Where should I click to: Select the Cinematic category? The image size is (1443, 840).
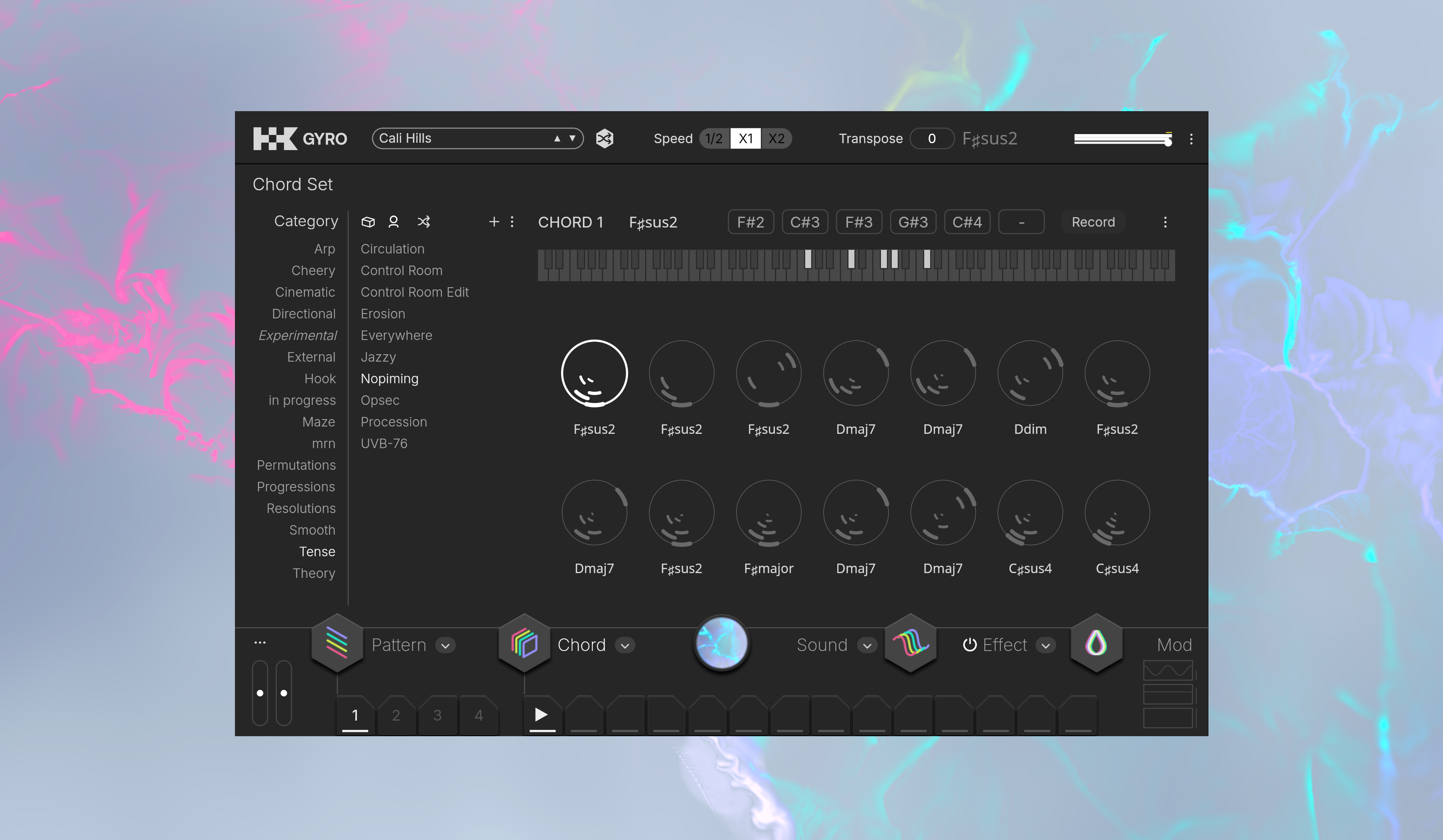(x=305, y=292)
